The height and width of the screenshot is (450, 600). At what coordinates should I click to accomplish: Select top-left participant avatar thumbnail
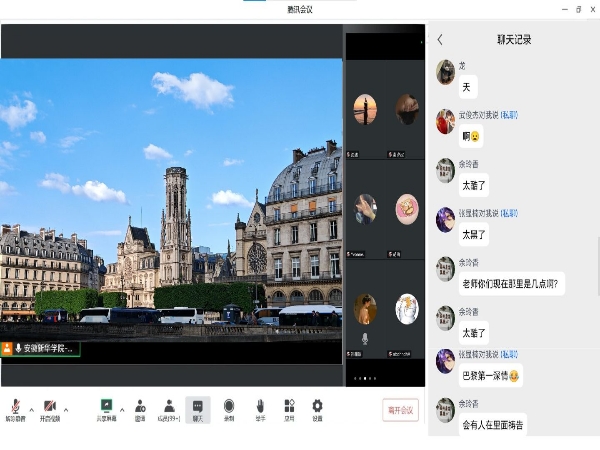click(365, 109)
